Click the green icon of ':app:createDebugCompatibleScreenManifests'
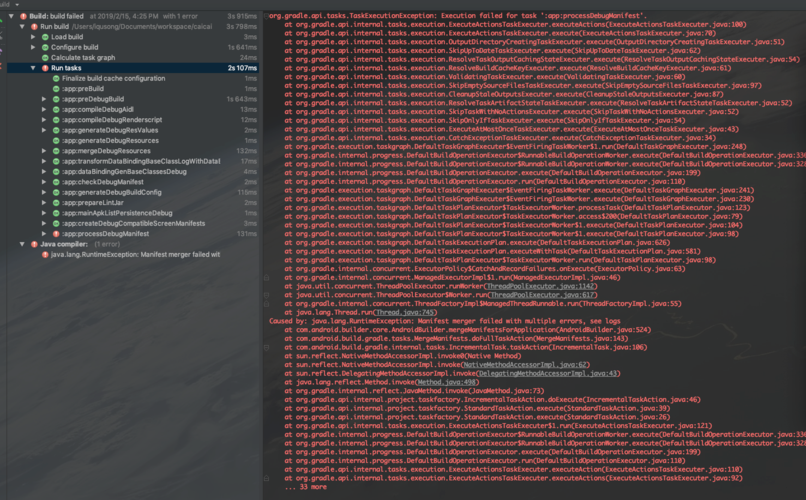The width and height of the screenshot is (806, 500). (56, 223)
